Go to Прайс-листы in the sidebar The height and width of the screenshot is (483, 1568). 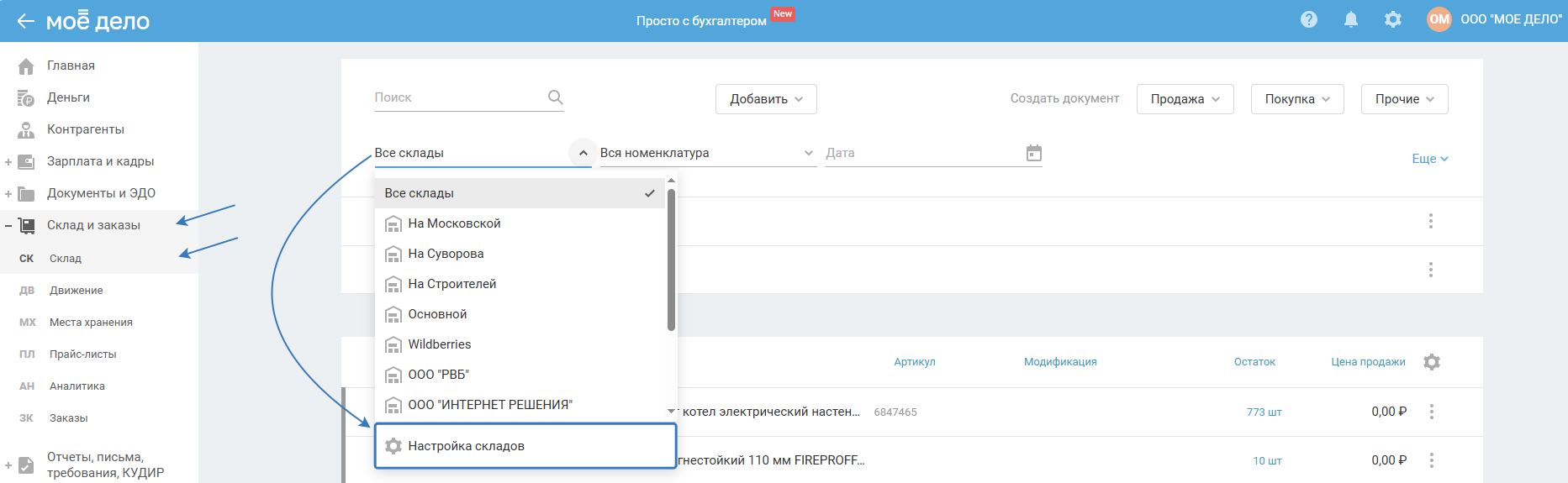pyautogui.click(x=82, y=354)
